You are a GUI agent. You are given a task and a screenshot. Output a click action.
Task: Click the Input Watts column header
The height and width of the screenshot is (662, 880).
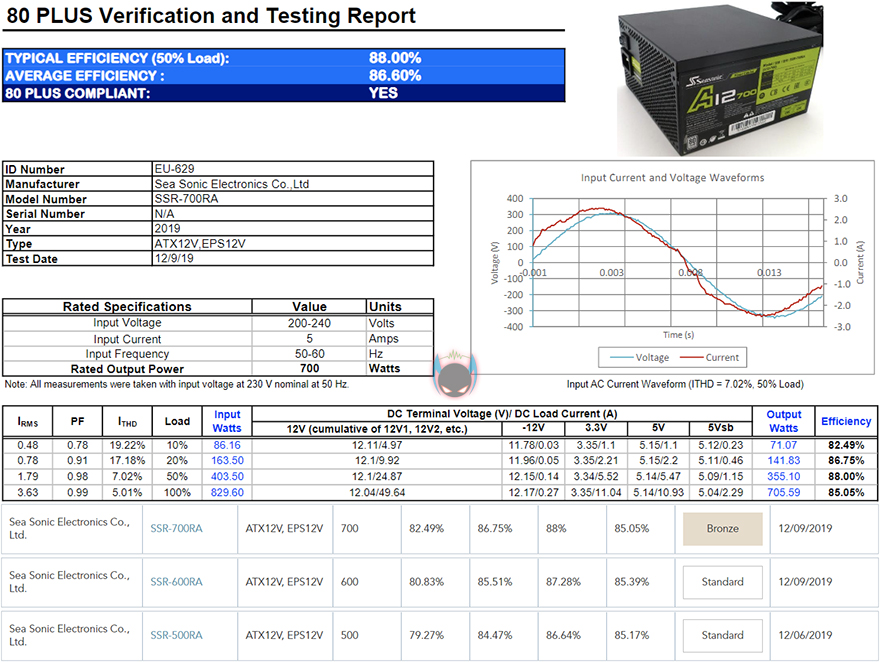click(x=227, y=421)
